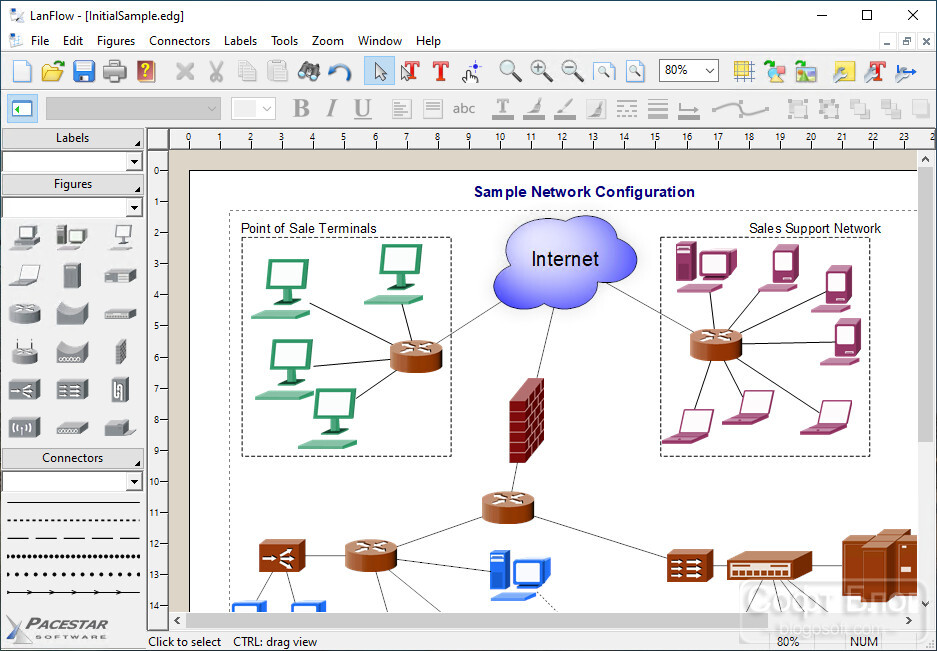
Task: Click the Connectors panel header button
Action: pos(73,458)
